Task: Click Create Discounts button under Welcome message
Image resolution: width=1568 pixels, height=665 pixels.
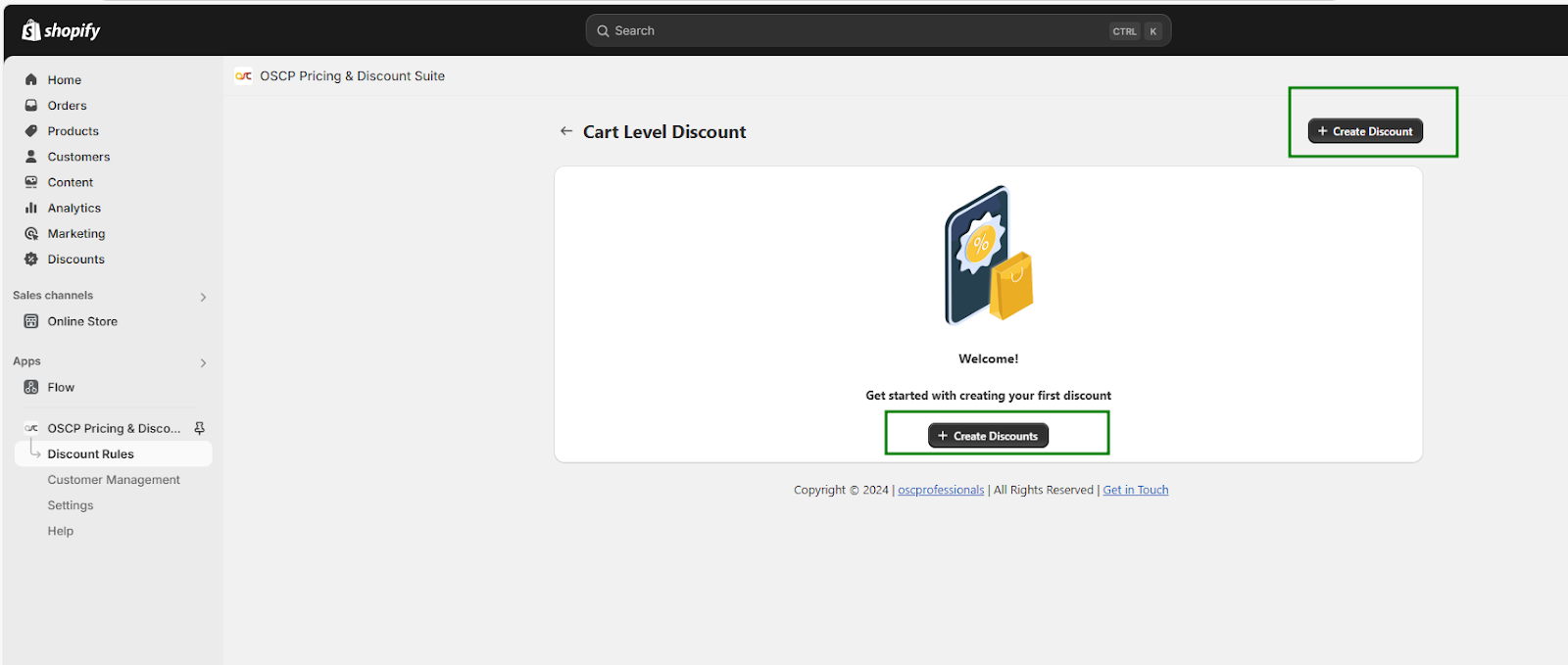Action: point(988,436)
